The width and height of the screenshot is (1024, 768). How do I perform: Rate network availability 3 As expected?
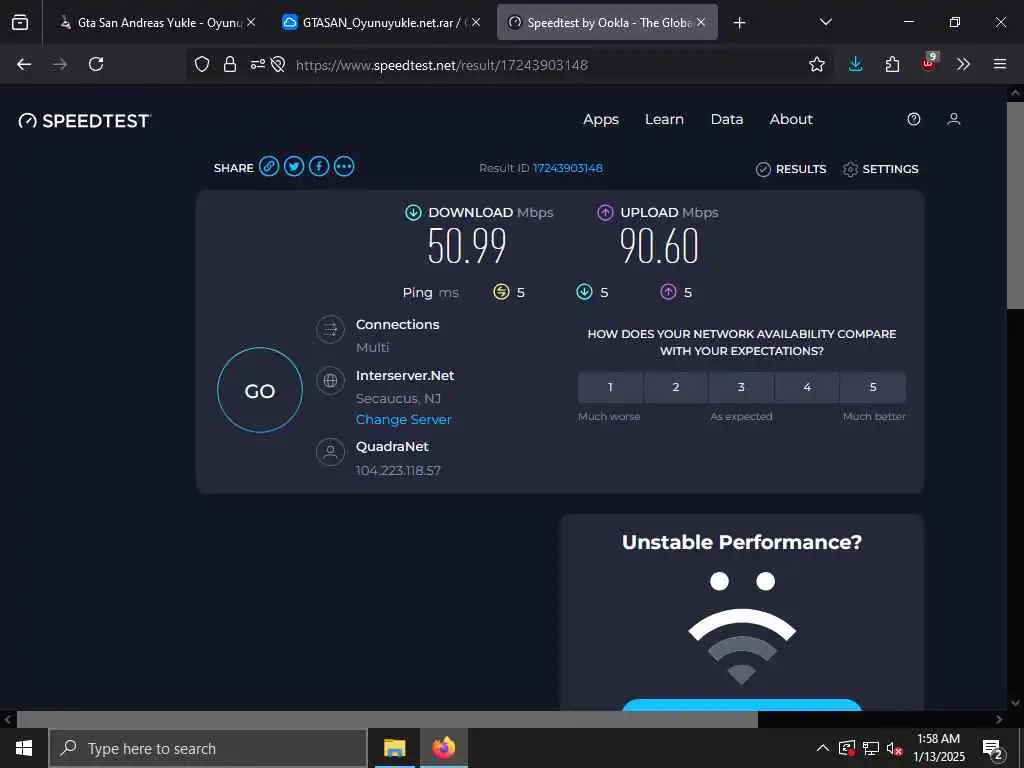click(741, 387)
